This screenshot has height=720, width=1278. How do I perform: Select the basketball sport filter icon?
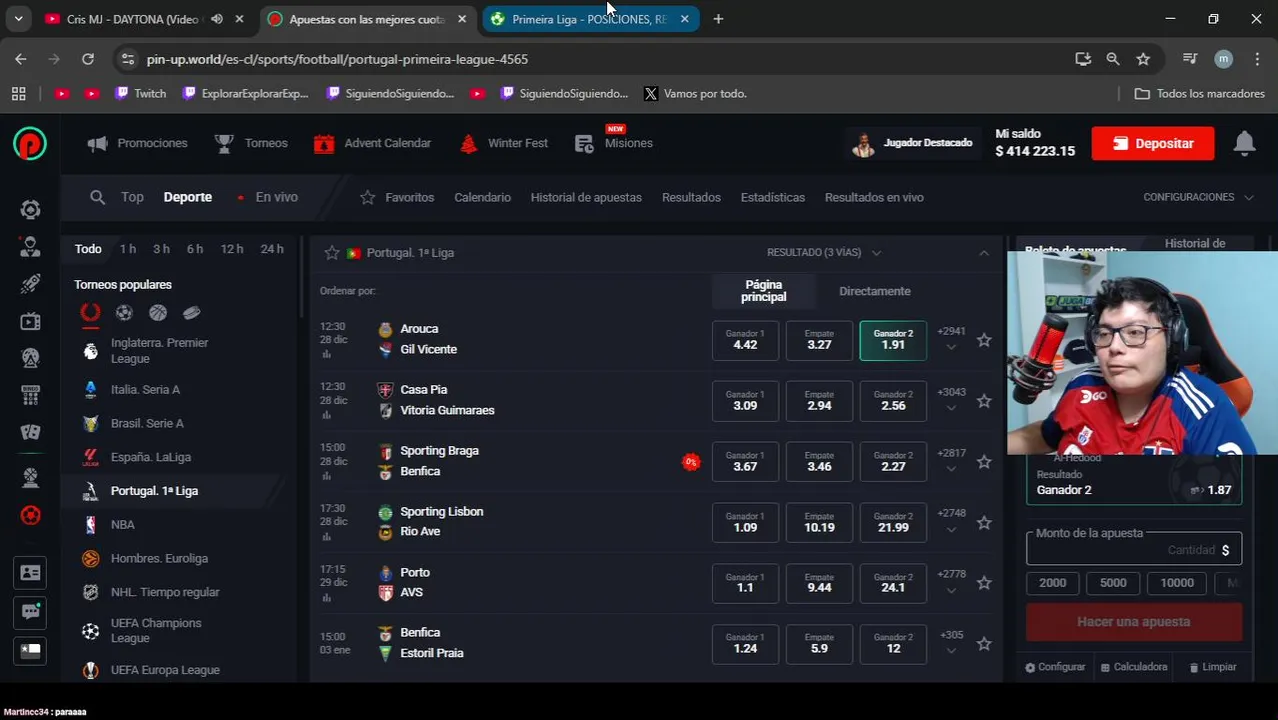[x=158, y=313]
